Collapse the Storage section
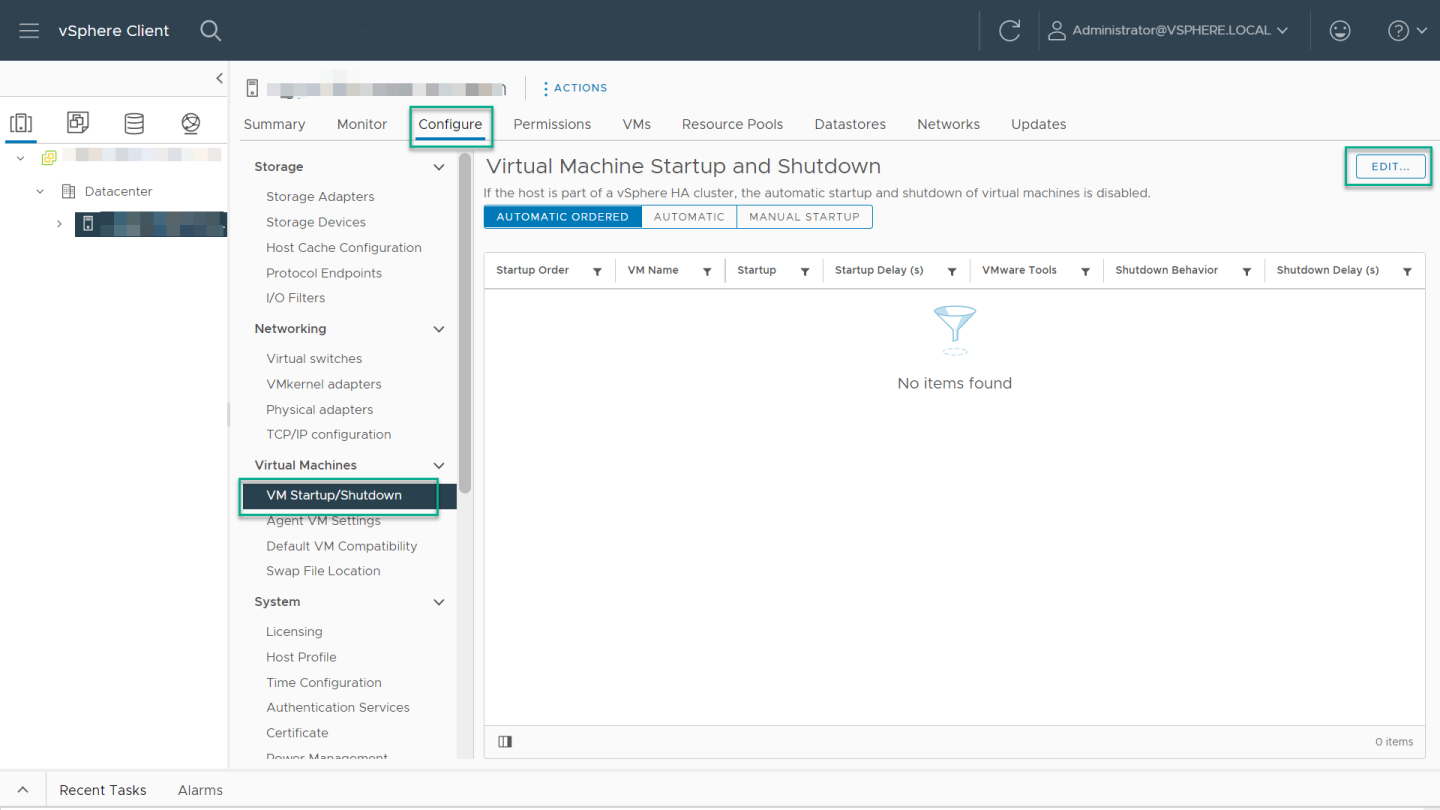1440x810 pixels. [438, 167]
